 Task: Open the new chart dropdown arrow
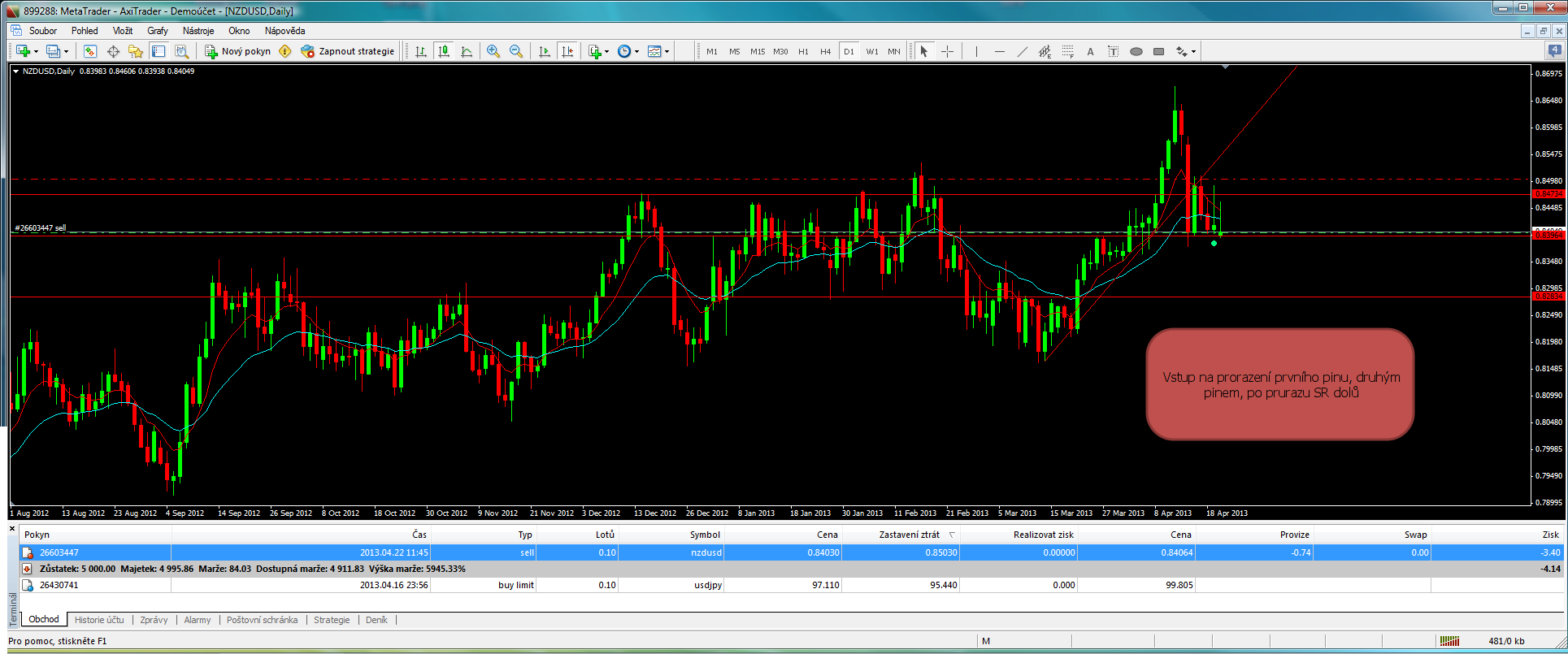click(x=36, y=51)
